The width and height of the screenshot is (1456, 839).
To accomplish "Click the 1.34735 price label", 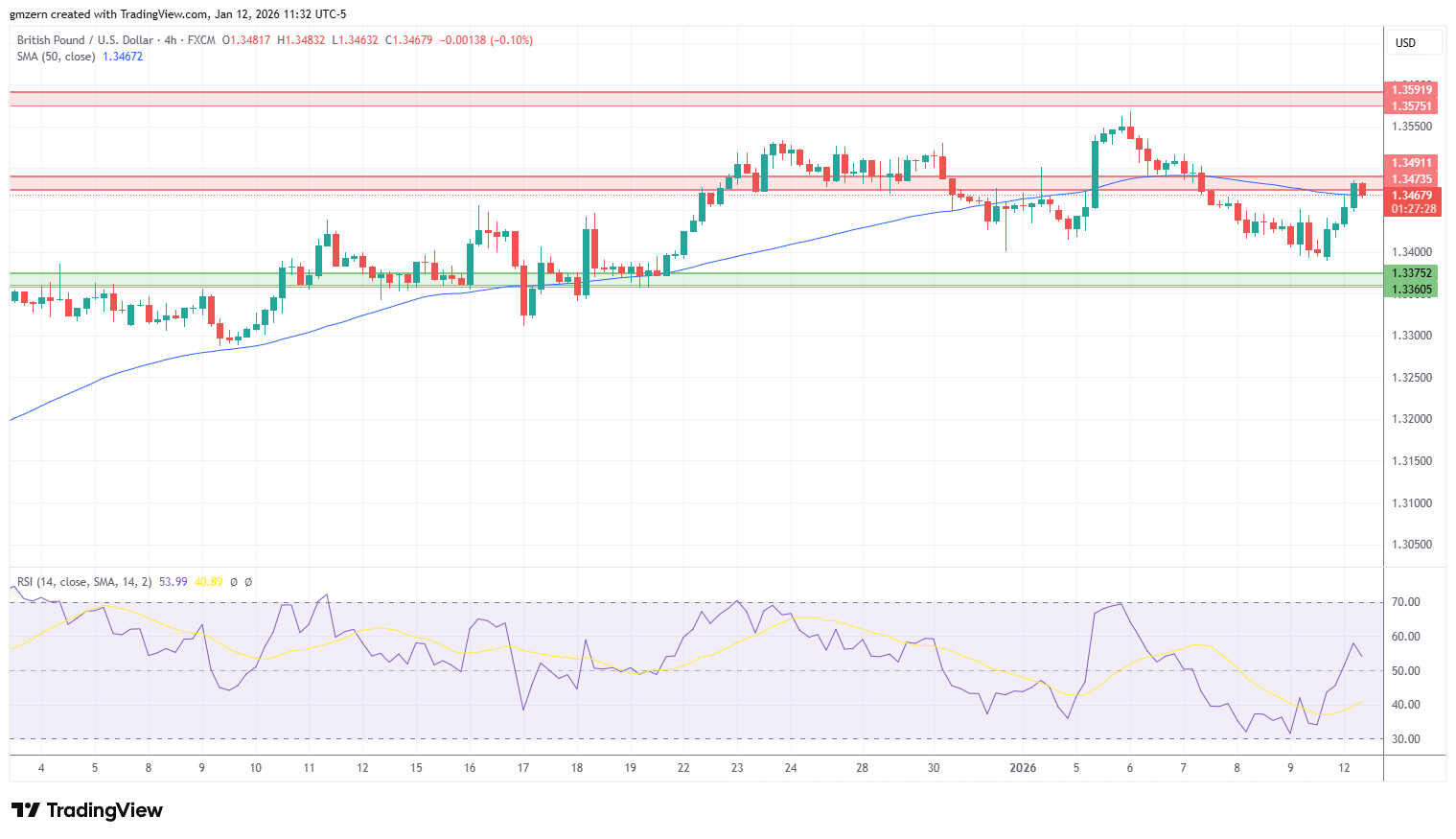I will click(x=1413, y=179).
